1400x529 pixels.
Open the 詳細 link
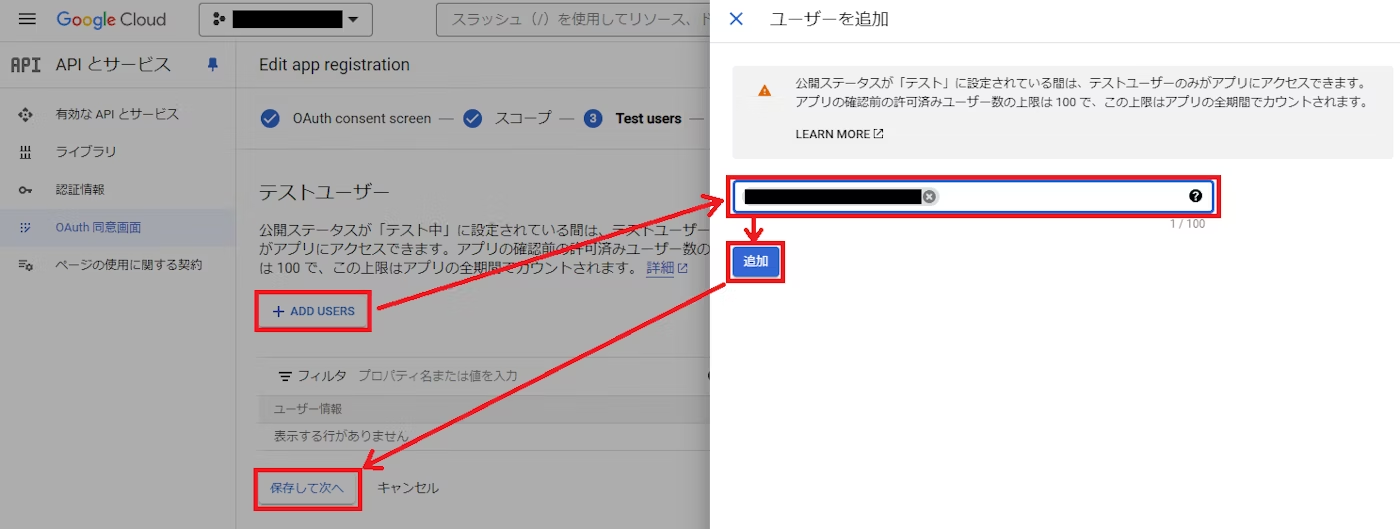667,269
